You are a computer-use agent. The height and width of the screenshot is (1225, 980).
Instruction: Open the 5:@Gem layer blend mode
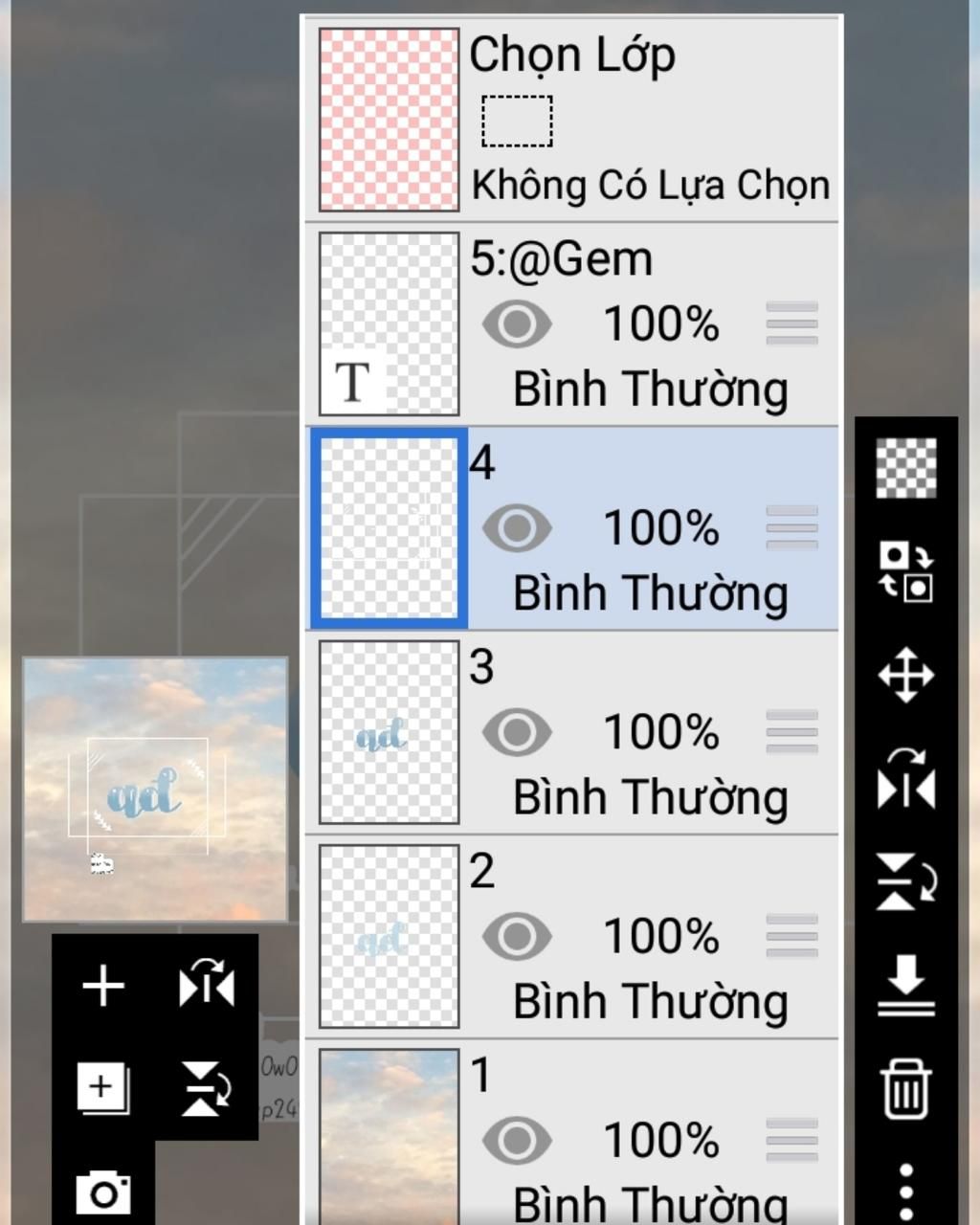(651, 390)
